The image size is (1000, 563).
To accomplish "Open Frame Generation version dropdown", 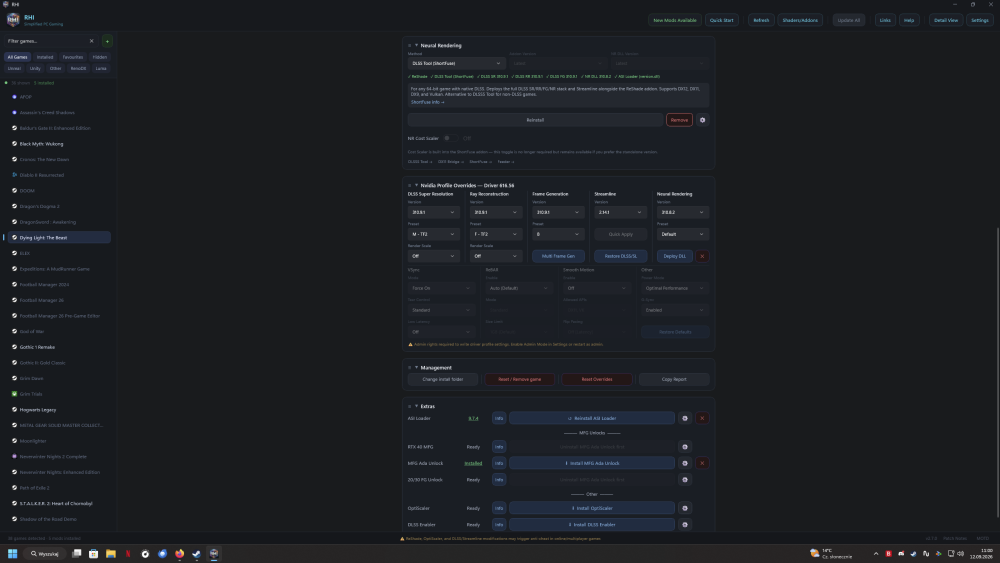I will (557, 212).
